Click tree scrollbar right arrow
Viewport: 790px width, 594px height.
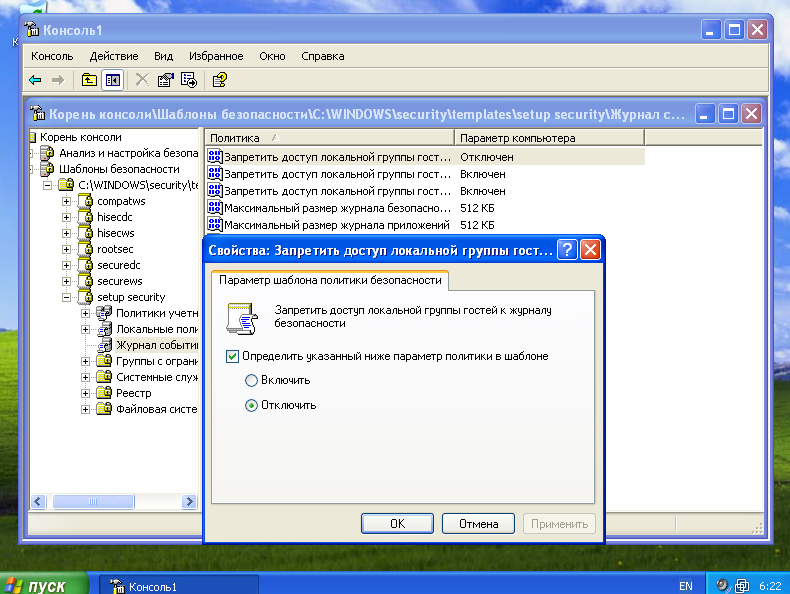point(189,501)
